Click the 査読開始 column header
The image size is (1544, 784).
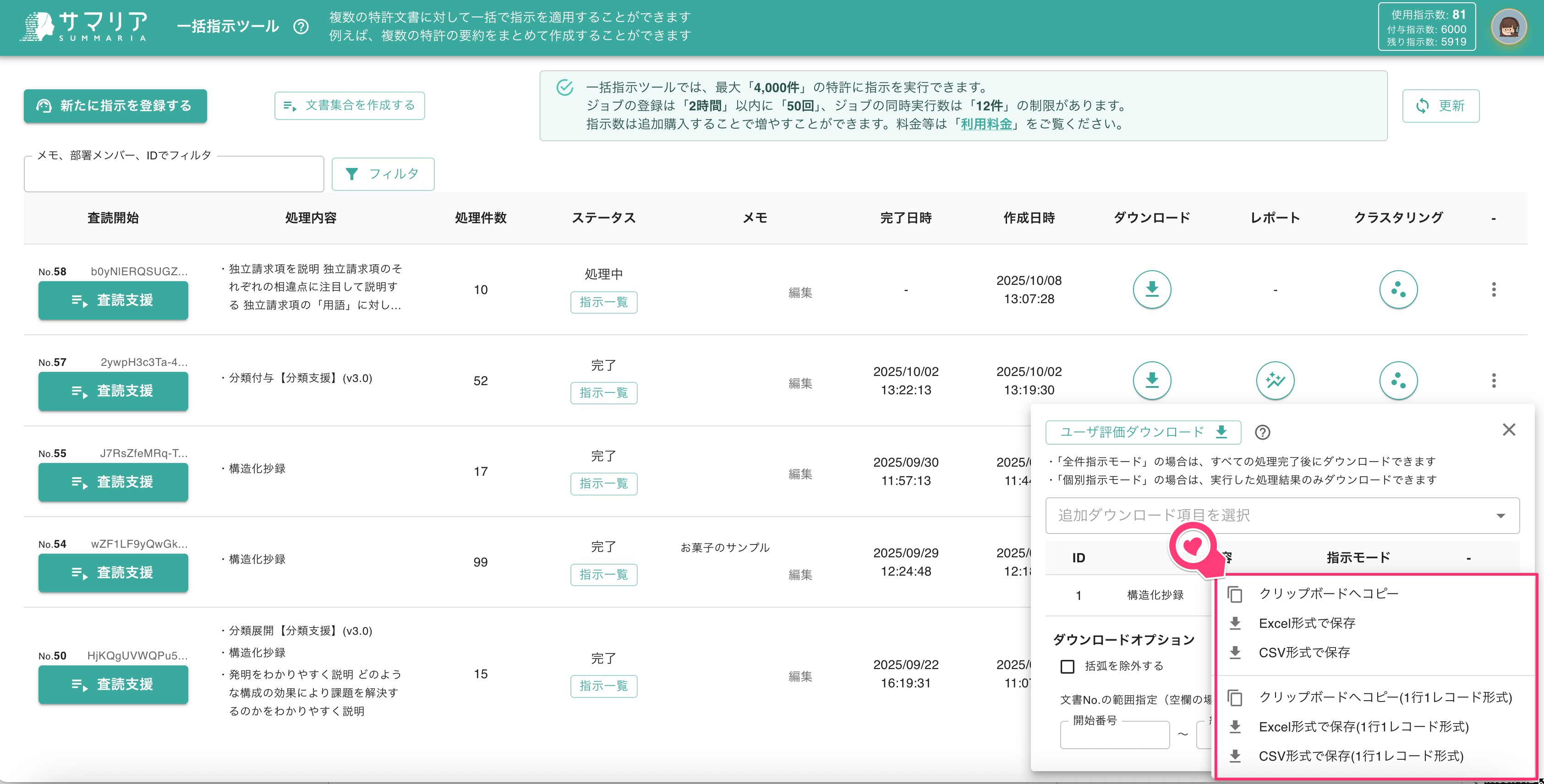[113, 218]
